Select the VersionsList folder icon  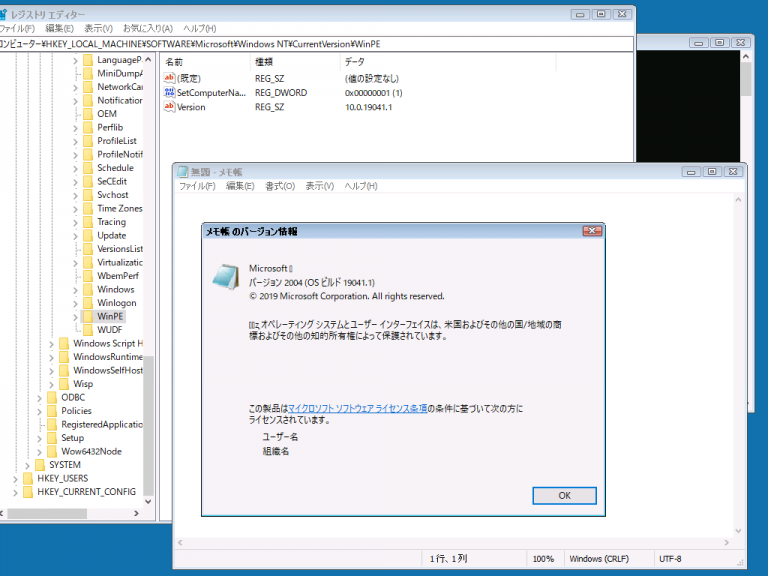88,249
